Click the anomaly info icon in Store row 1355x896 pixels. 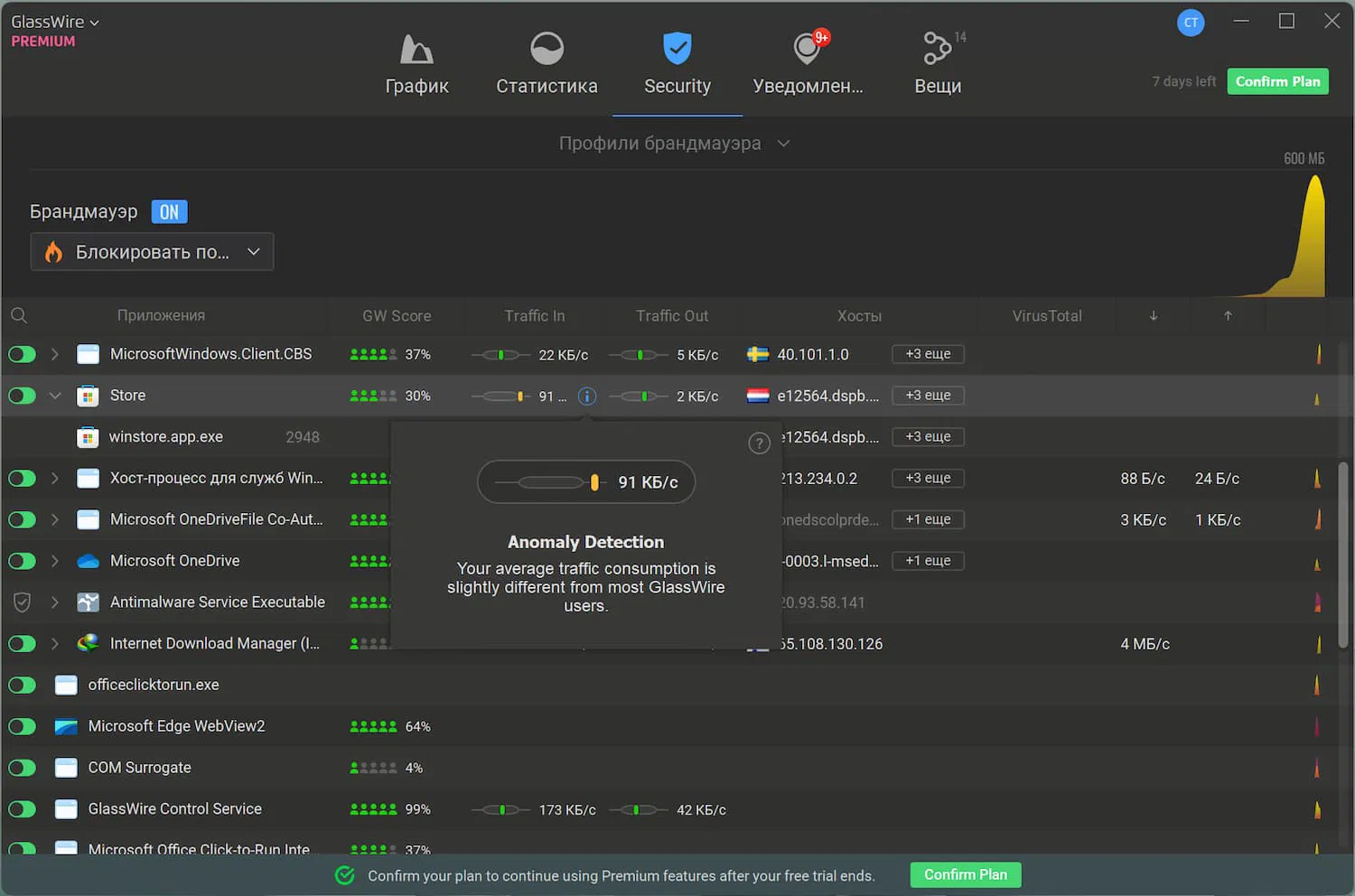click(x=587, y=396)
